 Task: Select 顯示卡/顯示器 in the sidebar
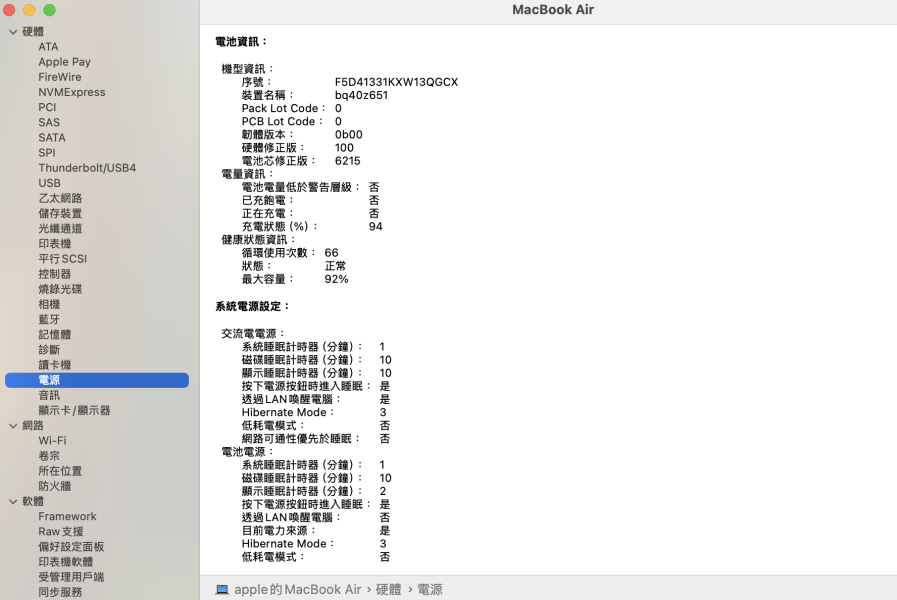[x=74, y=411]
